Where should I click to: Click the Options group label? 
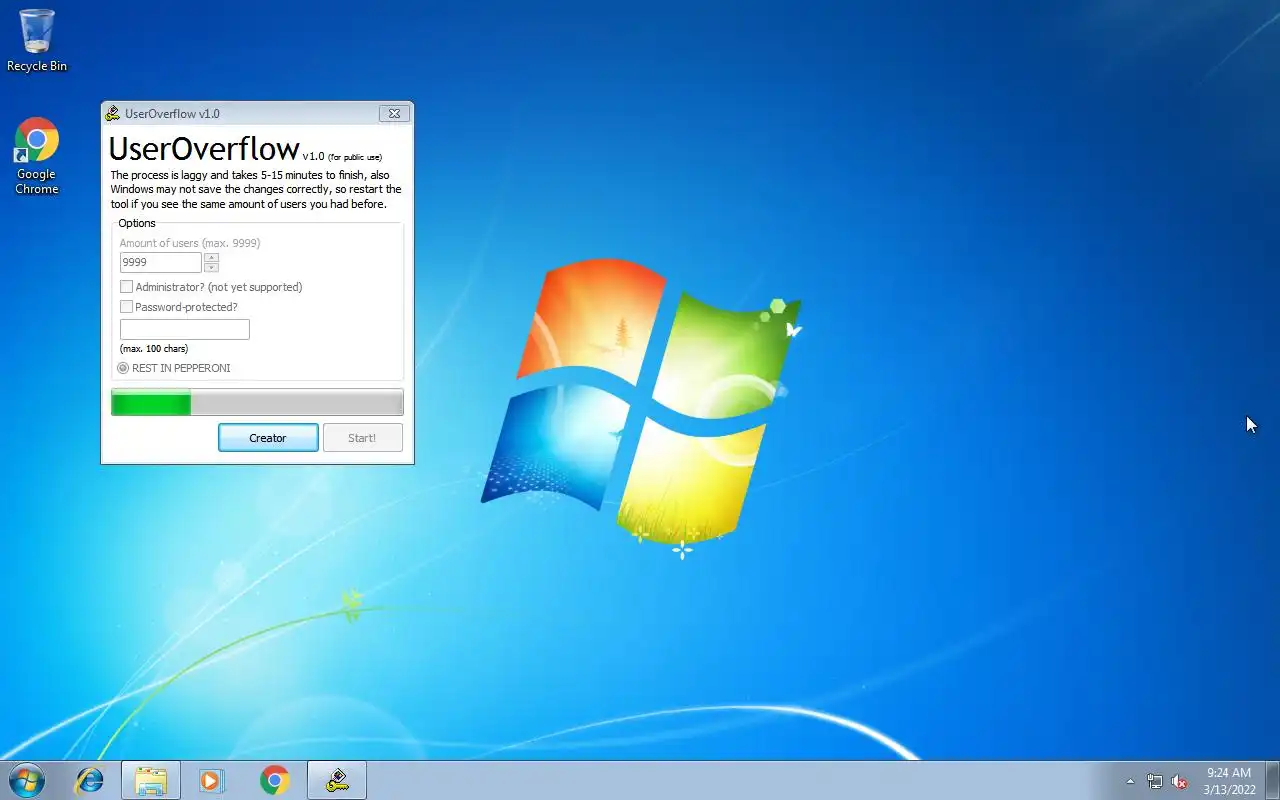click(x=137, y=223)
